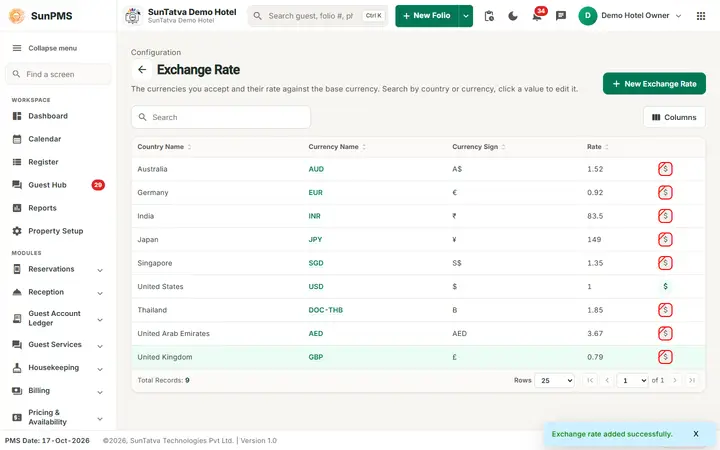Focus the exchange rate table Search field
This screenshot has width=720, height=450.
(221, 118)
